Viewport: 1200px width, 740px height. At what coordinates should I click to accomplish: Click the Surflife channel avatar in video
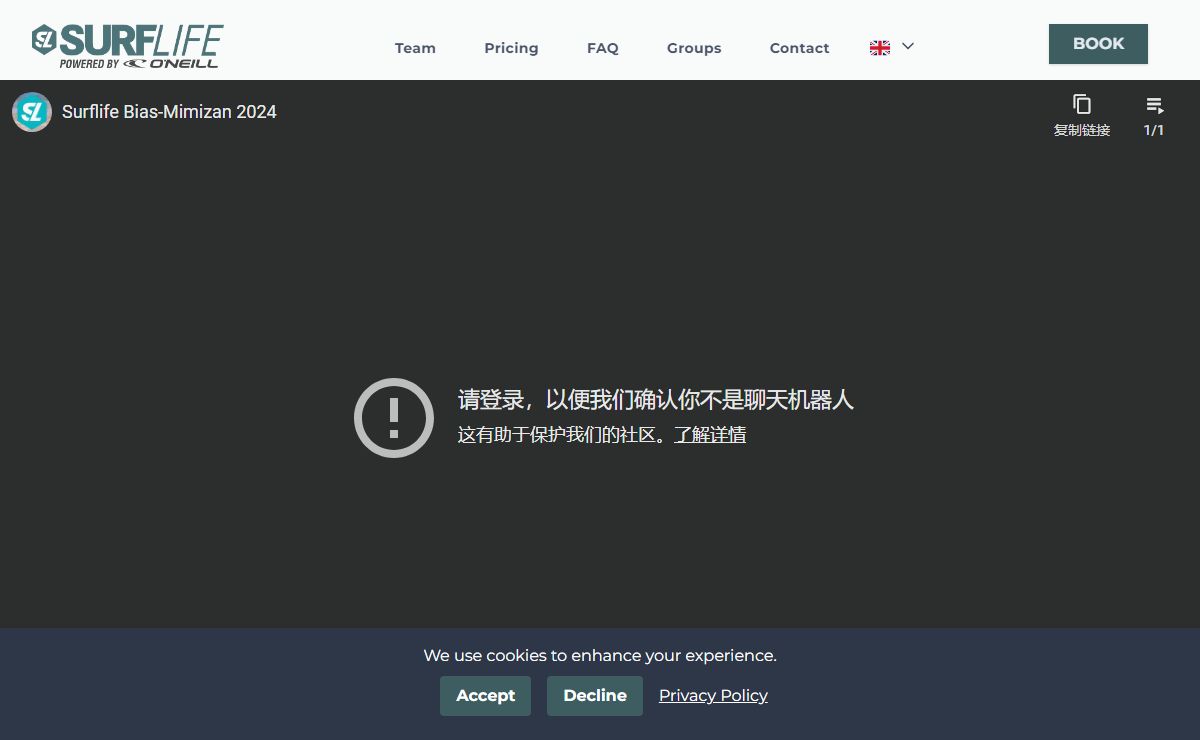(x=32, y=112)
